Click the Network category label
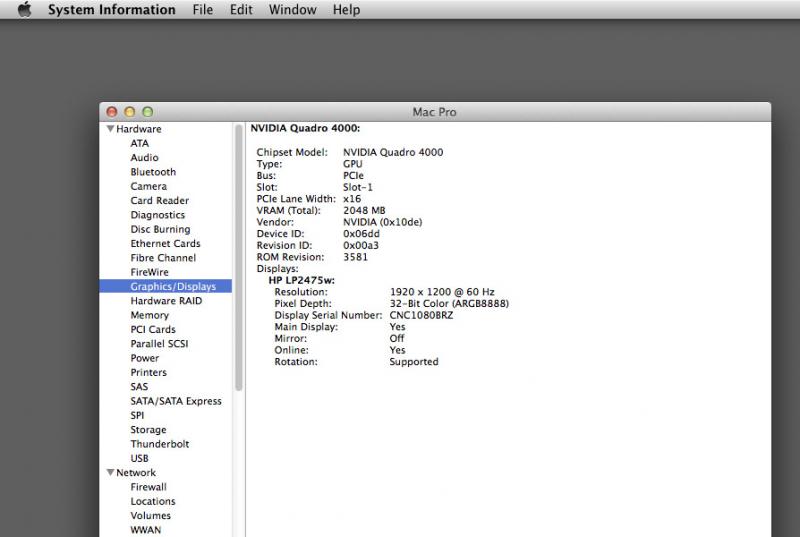The width and height of the screenshot is (800, 537). pos(136,472)
